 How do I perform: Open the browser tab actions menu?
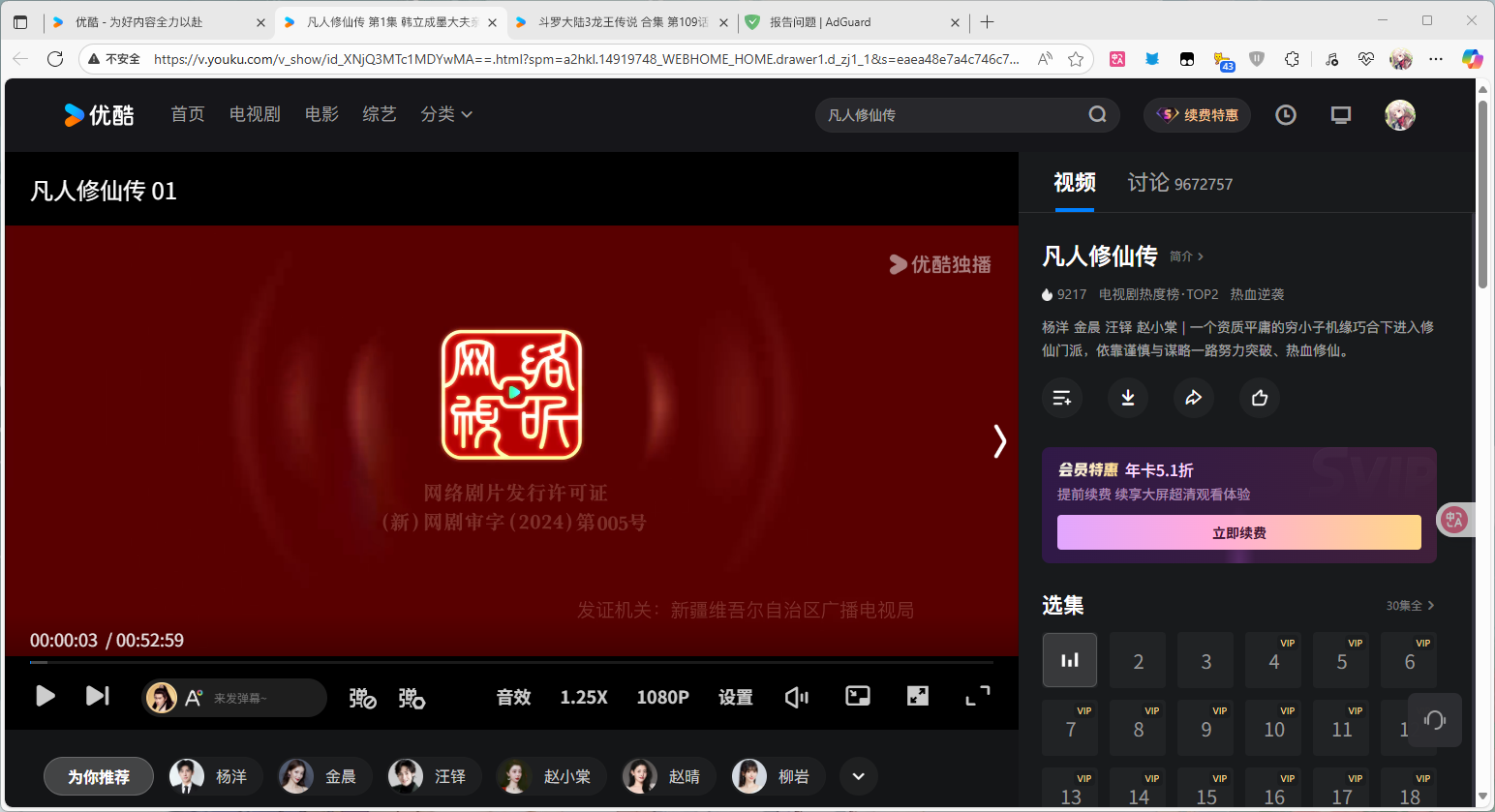pos(20,22)
